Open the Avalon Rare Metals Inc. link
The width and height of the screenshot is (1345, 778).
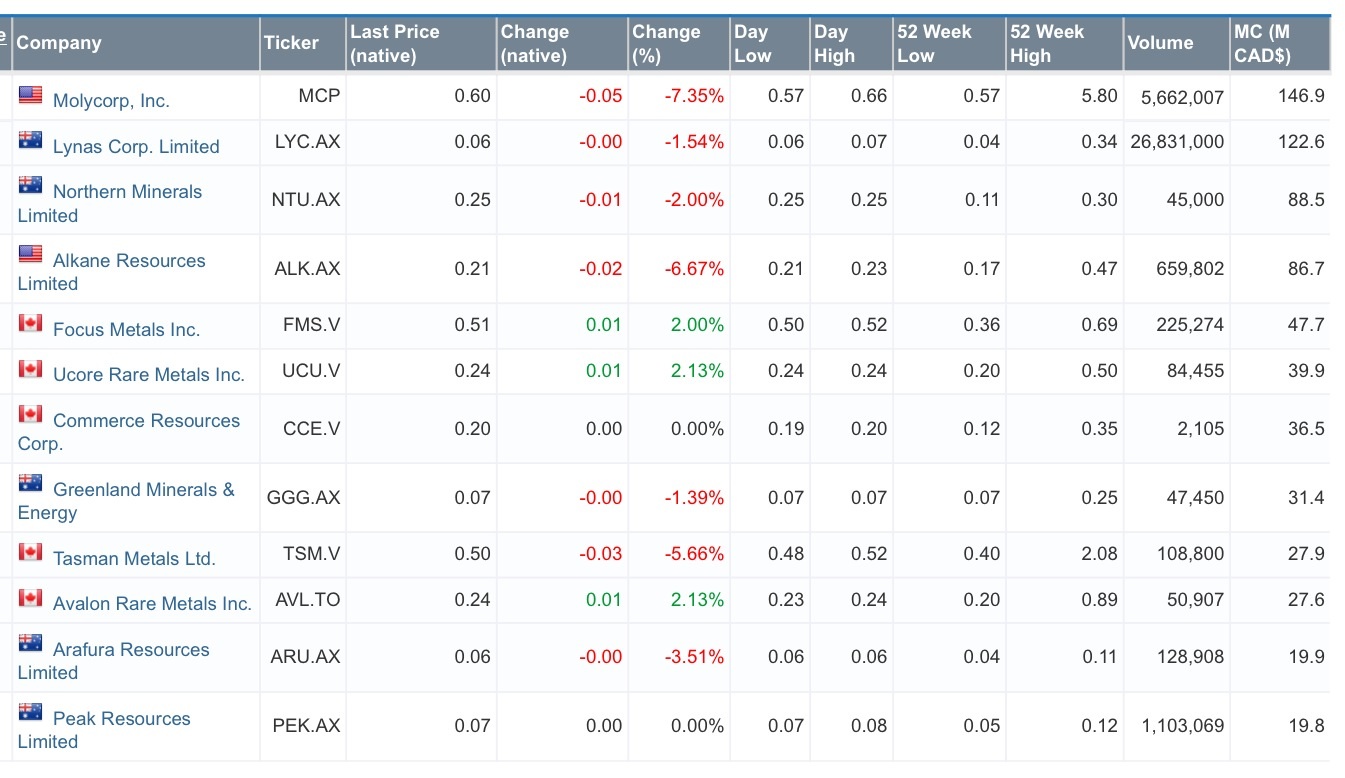coord(152,604)
